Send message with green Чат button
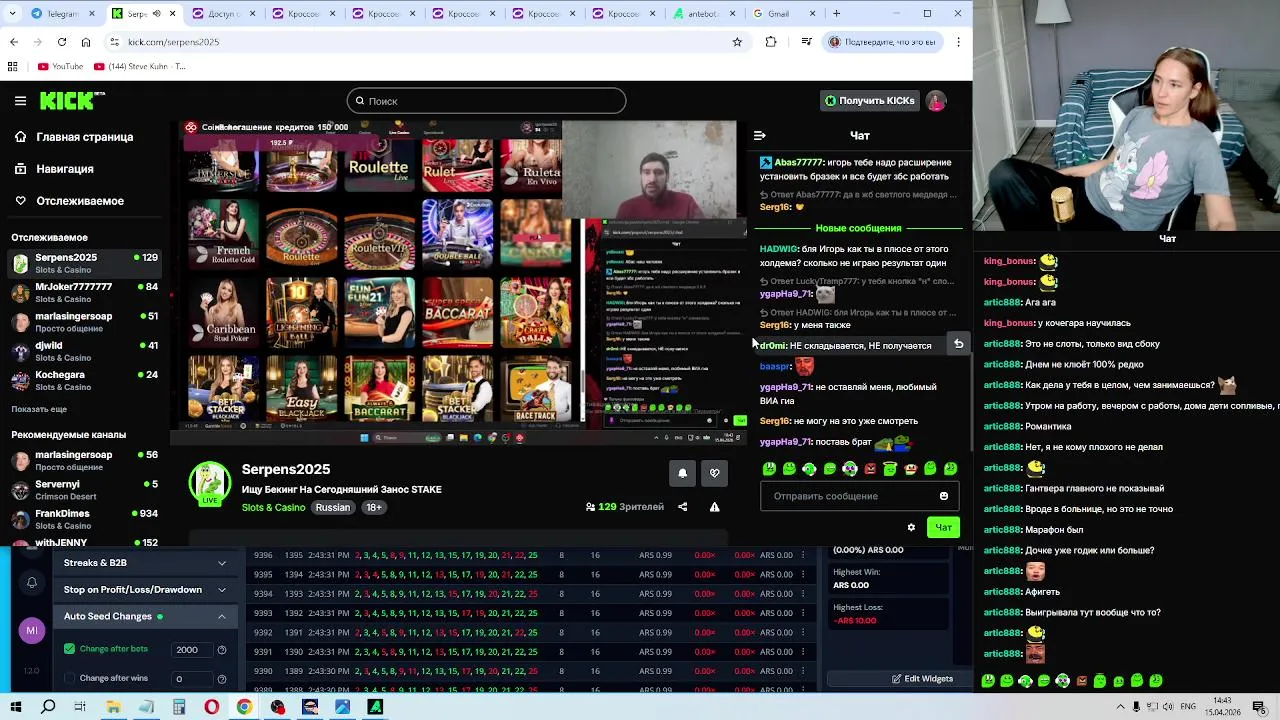This screenshot has width=1280, height=720. click(x=943, y=527)
